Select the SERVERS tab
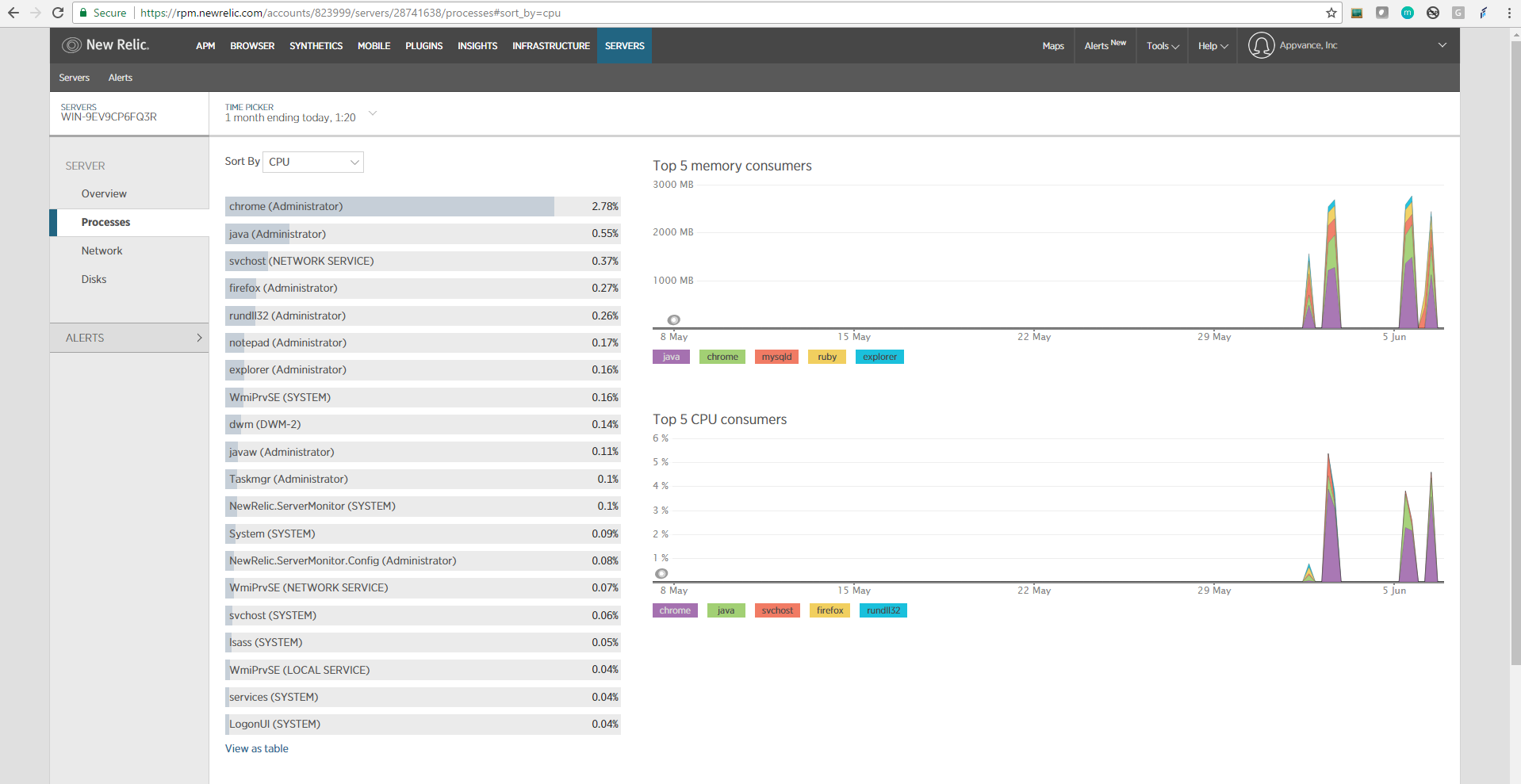The height and width of the screenshot is (784, 1521). pos(624,46)
